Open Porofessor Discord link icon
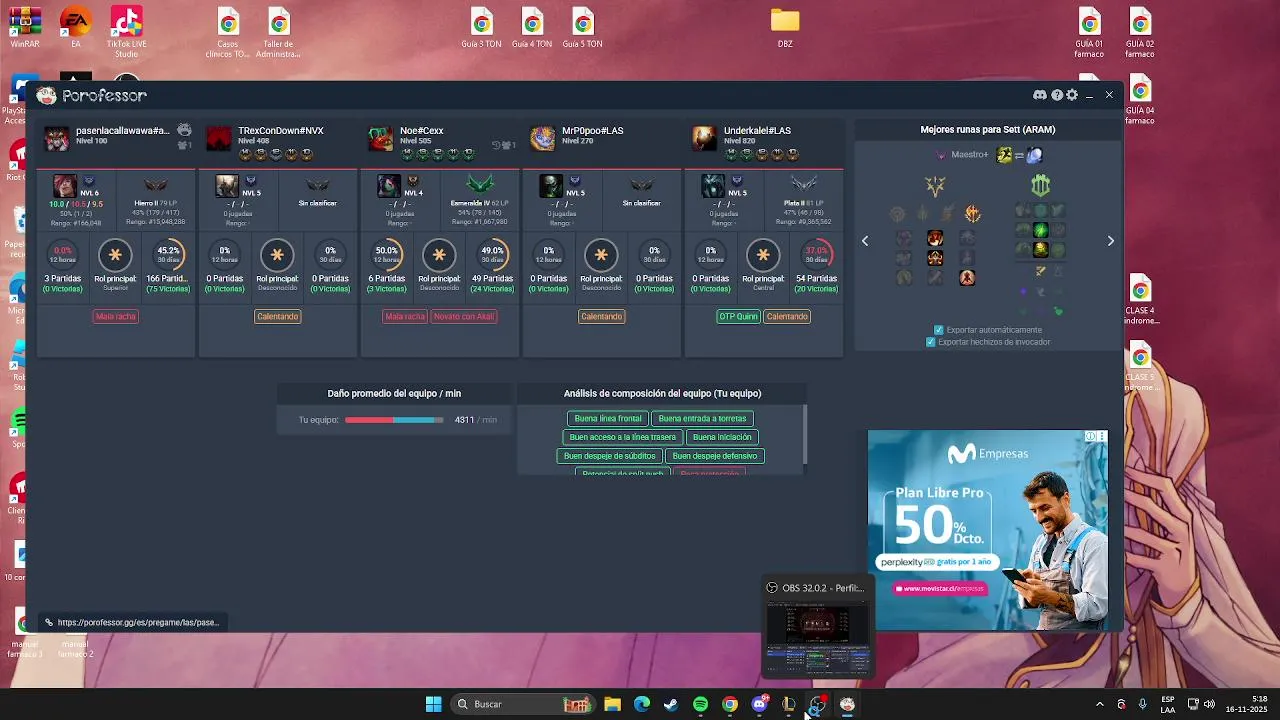Image resolution: width=1280 pixels, height=720 pixels. (x=1039, y=95)
